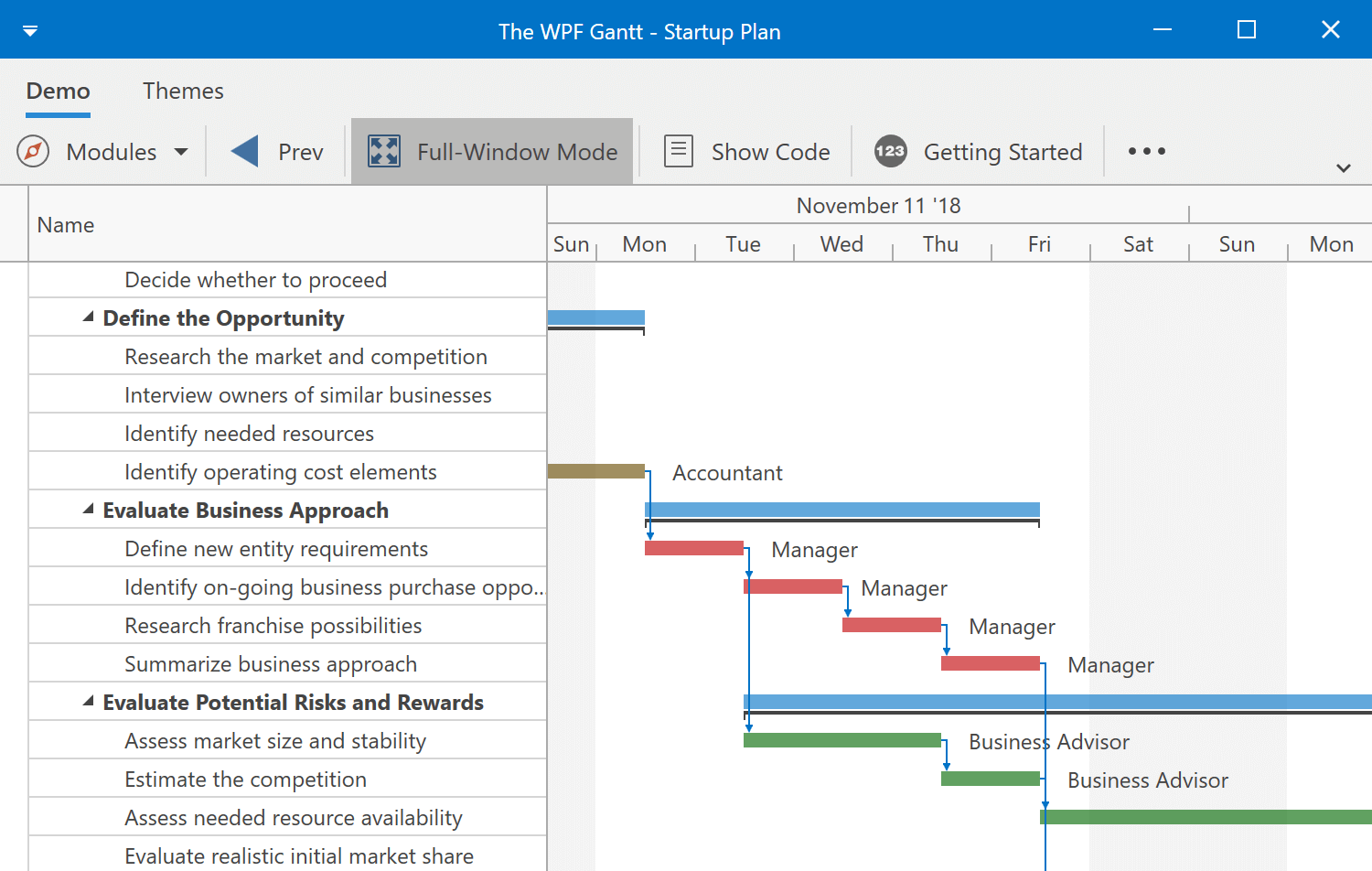1372x871 pixels.
Task: Open the title bar menu icon
Action: [30, 29]
